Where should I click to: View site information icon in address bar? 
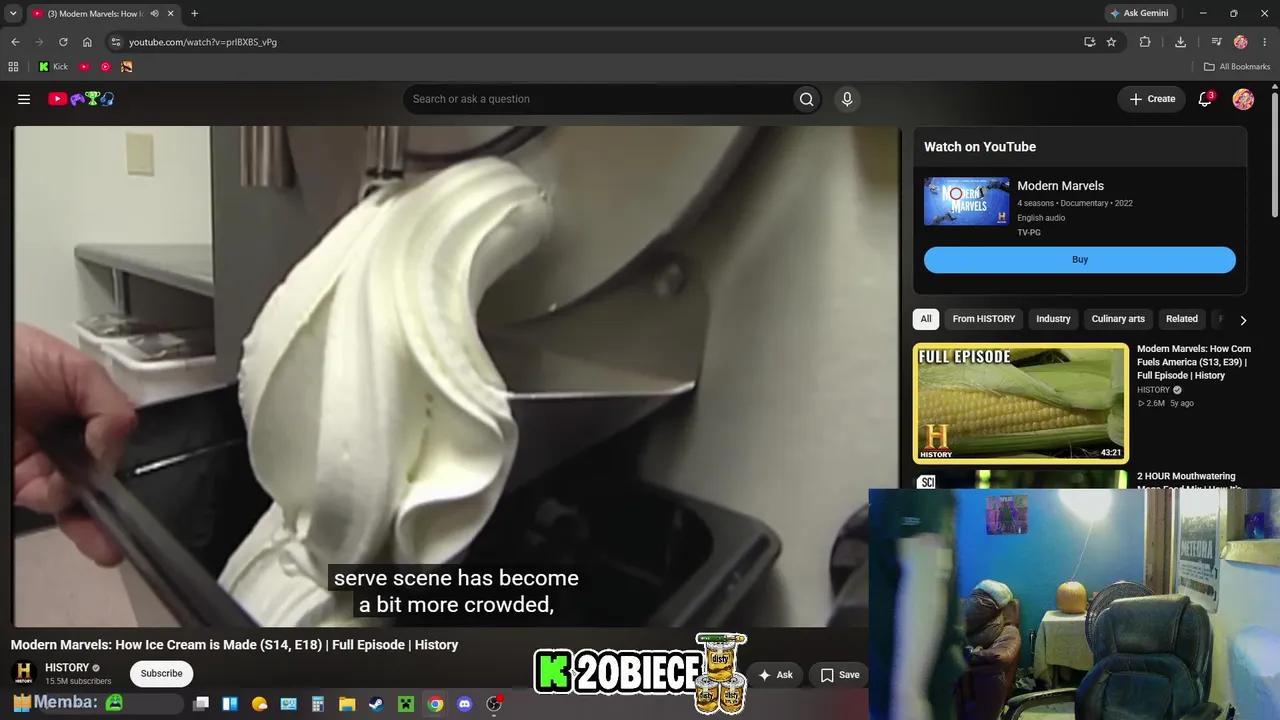click(x=116, y=42)
